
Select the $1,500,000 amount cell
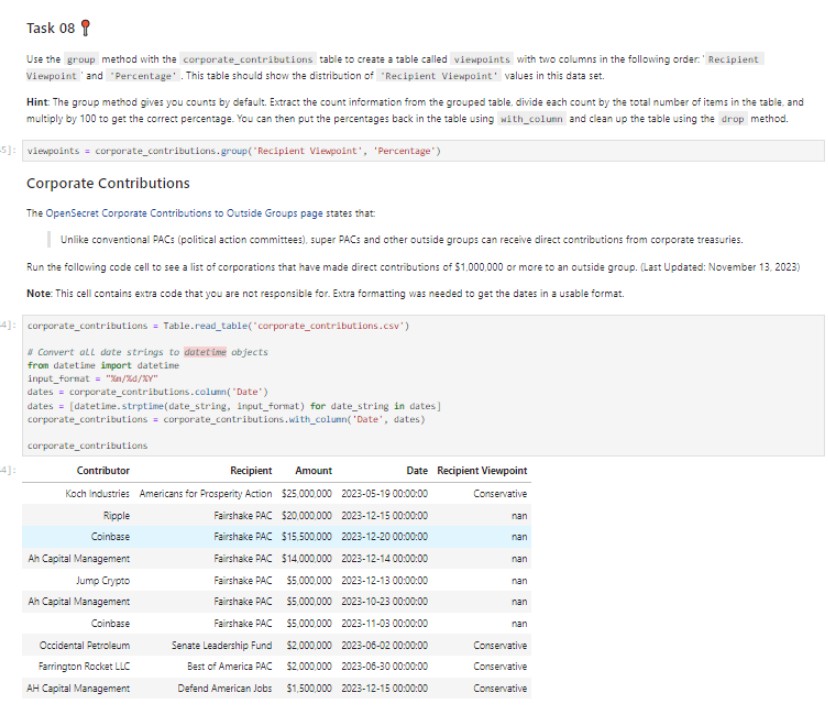click(309, 689)
